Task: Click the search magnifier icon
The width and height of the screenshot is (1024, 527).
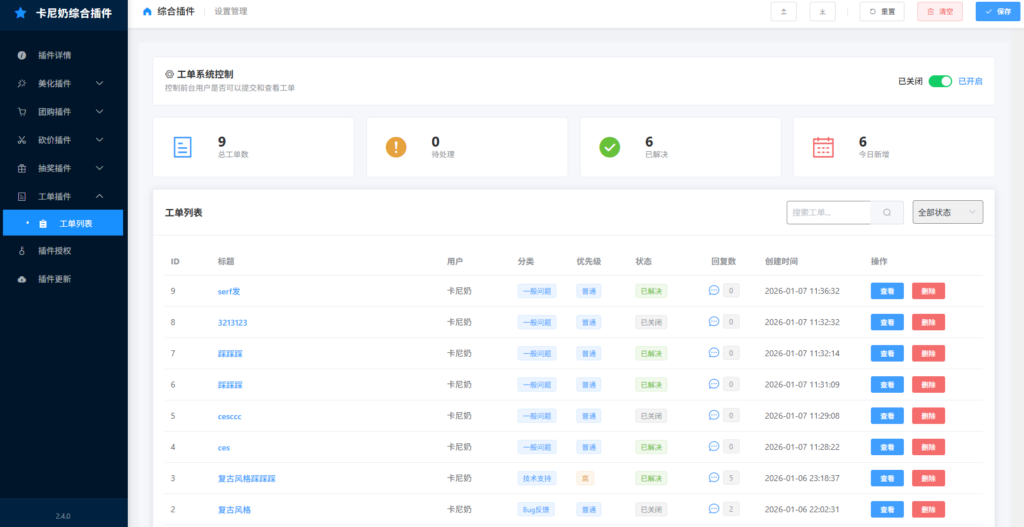Action: coord(887,212)
